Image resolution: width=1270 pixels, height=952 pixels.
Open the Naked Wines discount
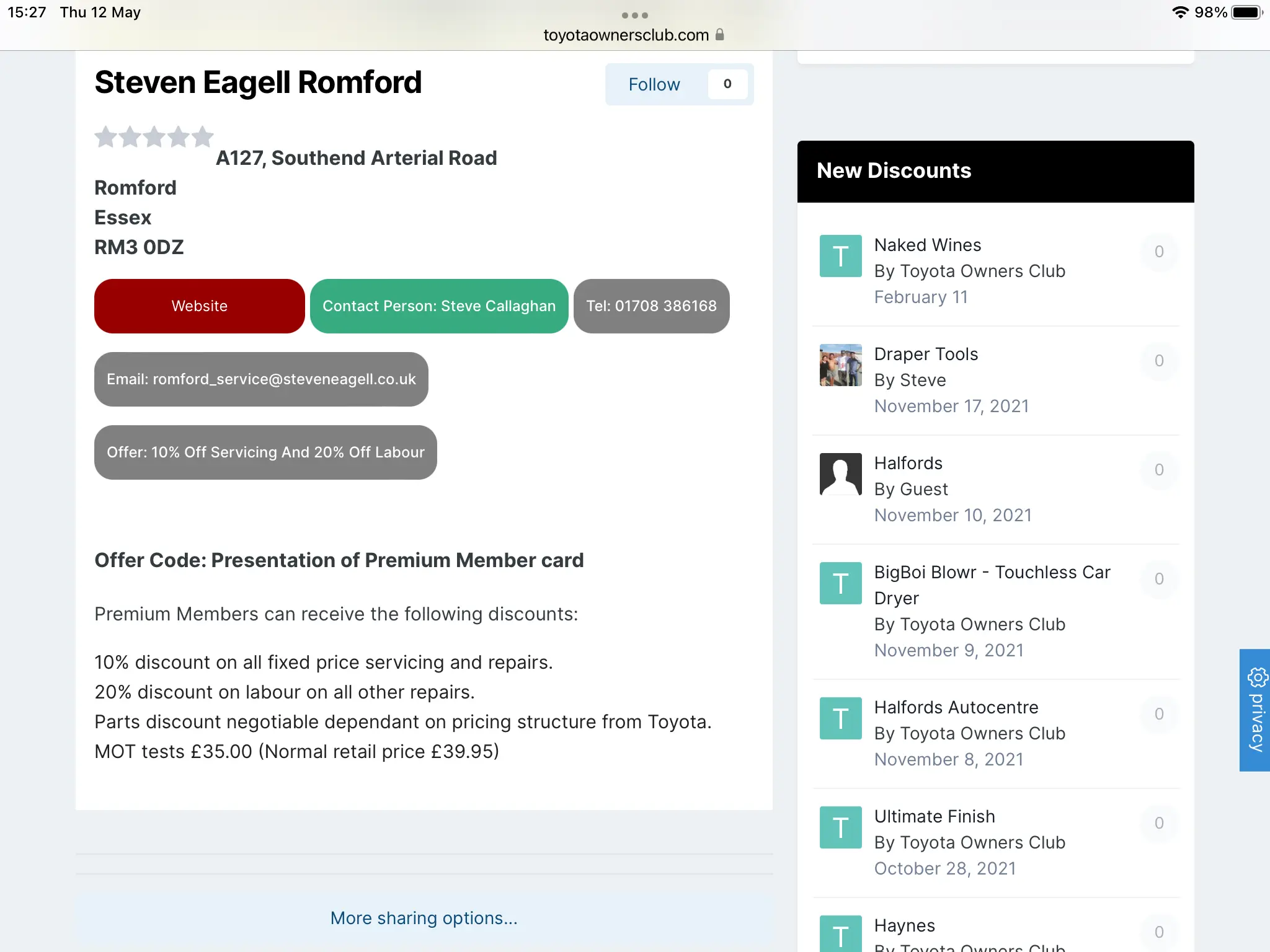click(x=928, y=245)
